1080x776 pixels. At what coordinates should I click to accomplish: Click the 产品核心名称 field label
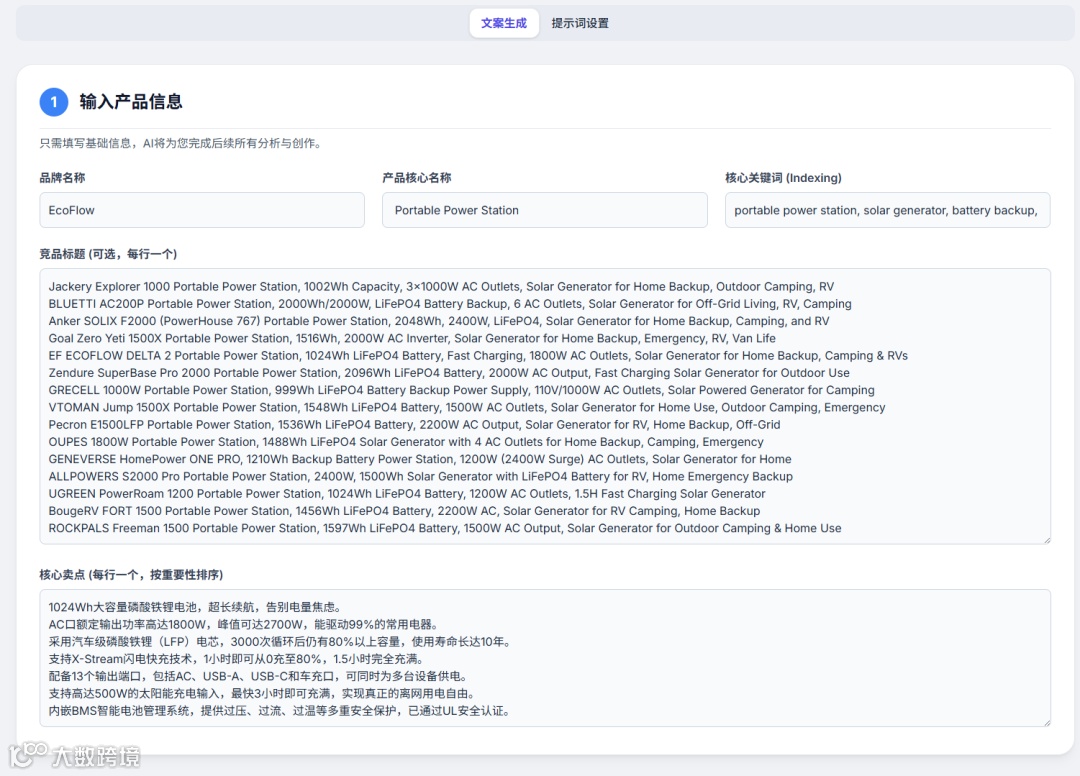(x=417, y=178)
